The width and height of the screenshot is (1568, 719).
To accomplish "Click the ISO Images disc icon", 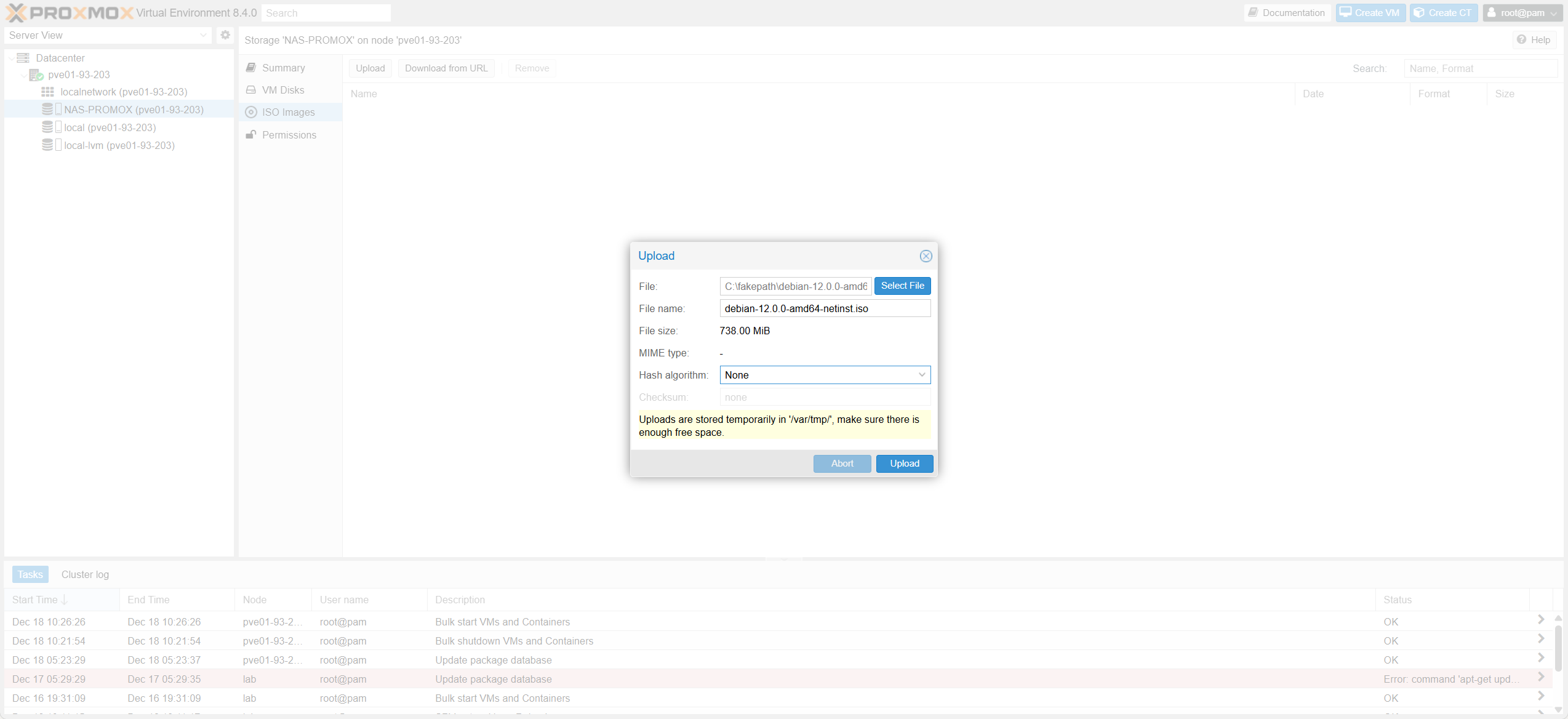I will tap(251, 112).
